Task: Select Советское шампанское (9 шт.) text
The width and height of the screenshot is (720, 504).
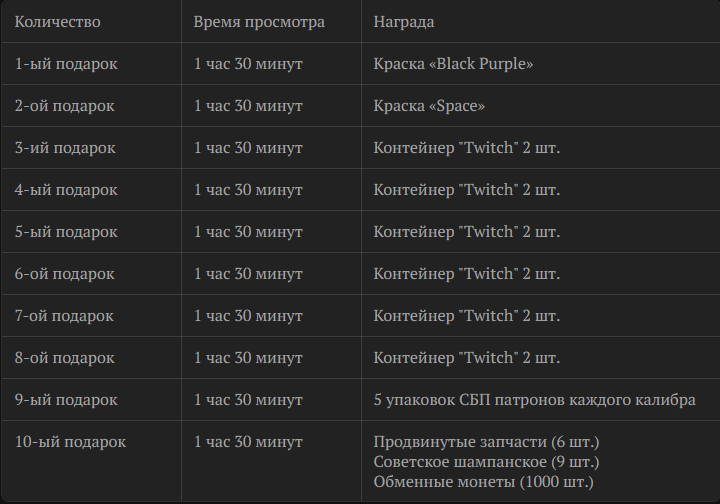Action: tap(486, 462)
